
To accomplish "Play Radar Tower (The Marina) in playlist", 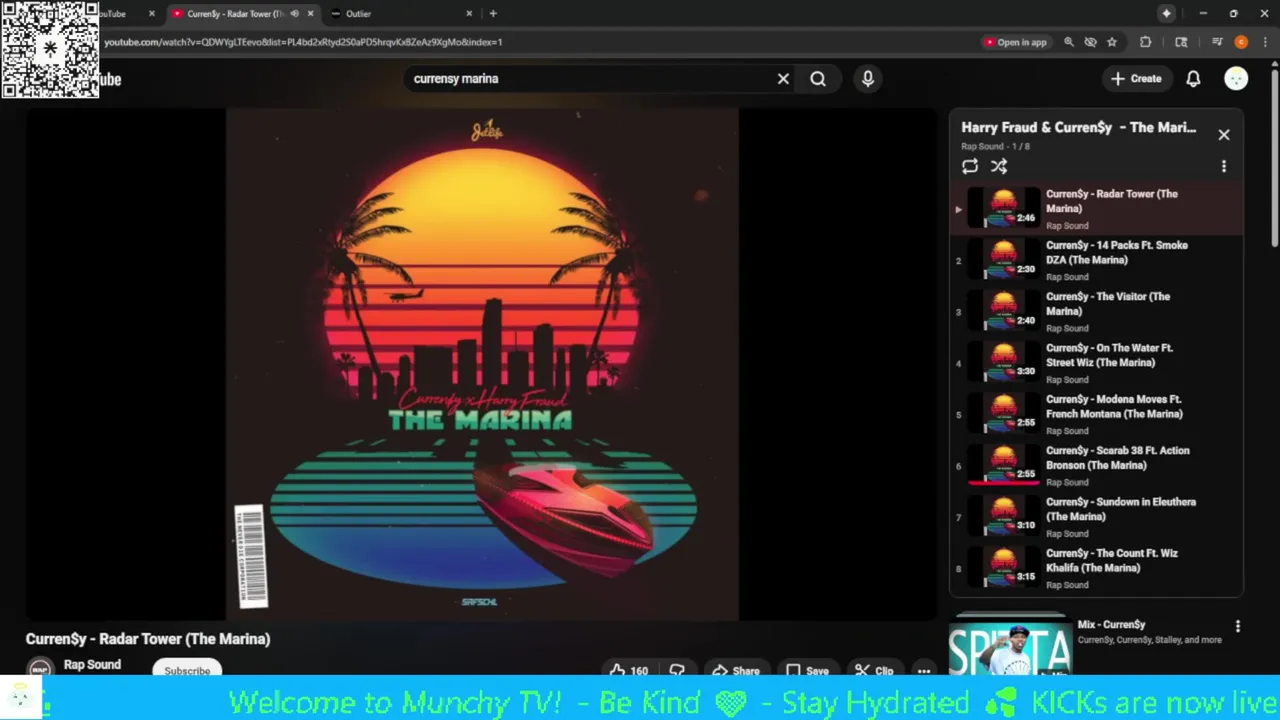I will [1096, 209].
